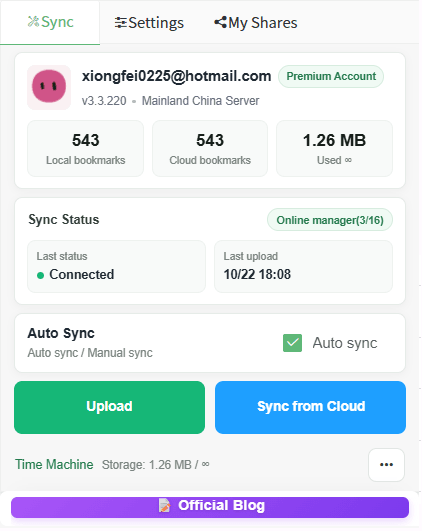422x531 pixels.
Task: Click the Sync Status heading
Action: click(x=64, y=219)
